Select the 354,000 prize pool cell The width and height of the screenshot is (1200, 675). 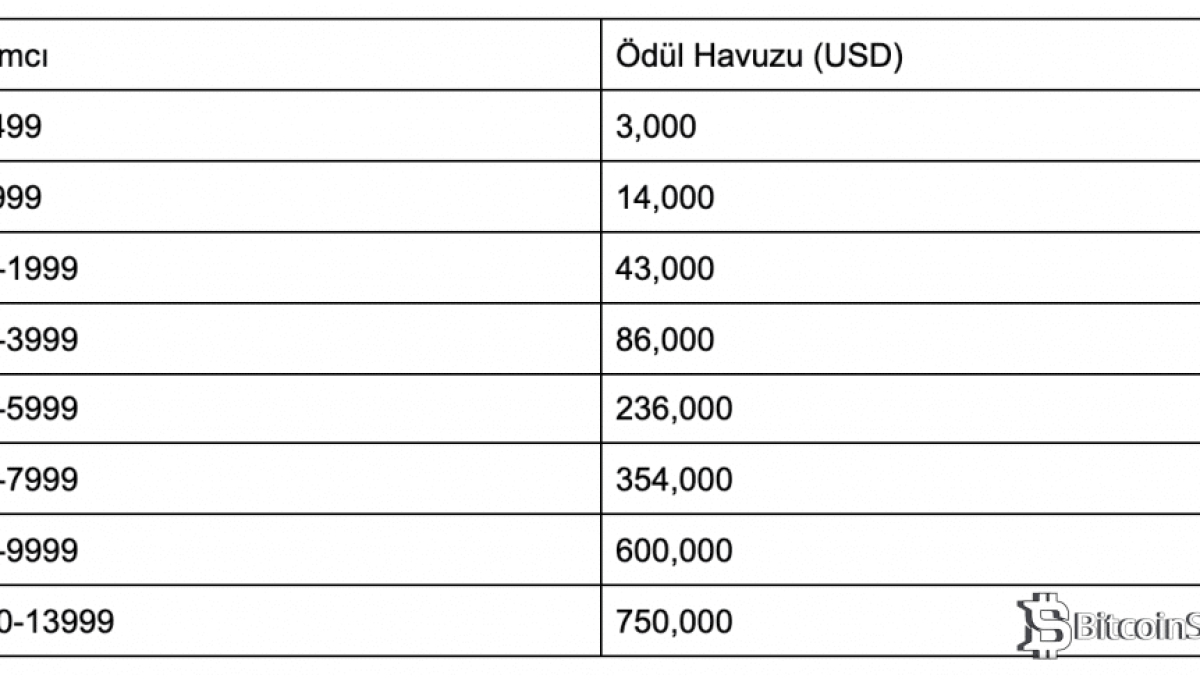pyautogui.click(x=674, y=480)
